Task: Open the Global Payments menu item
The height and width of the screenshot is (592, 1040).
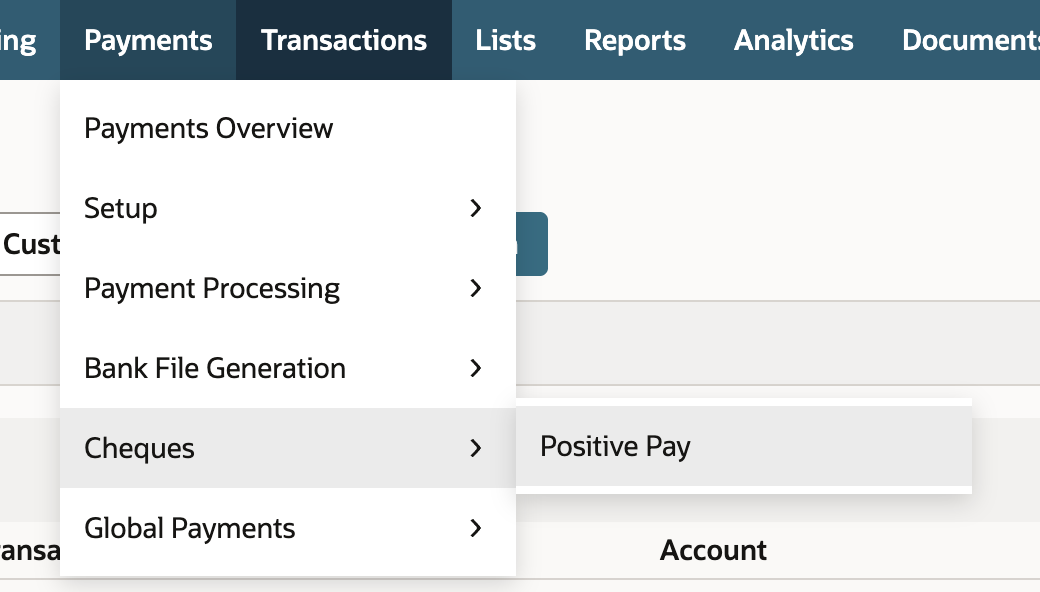Action: [x=288, y=528]
